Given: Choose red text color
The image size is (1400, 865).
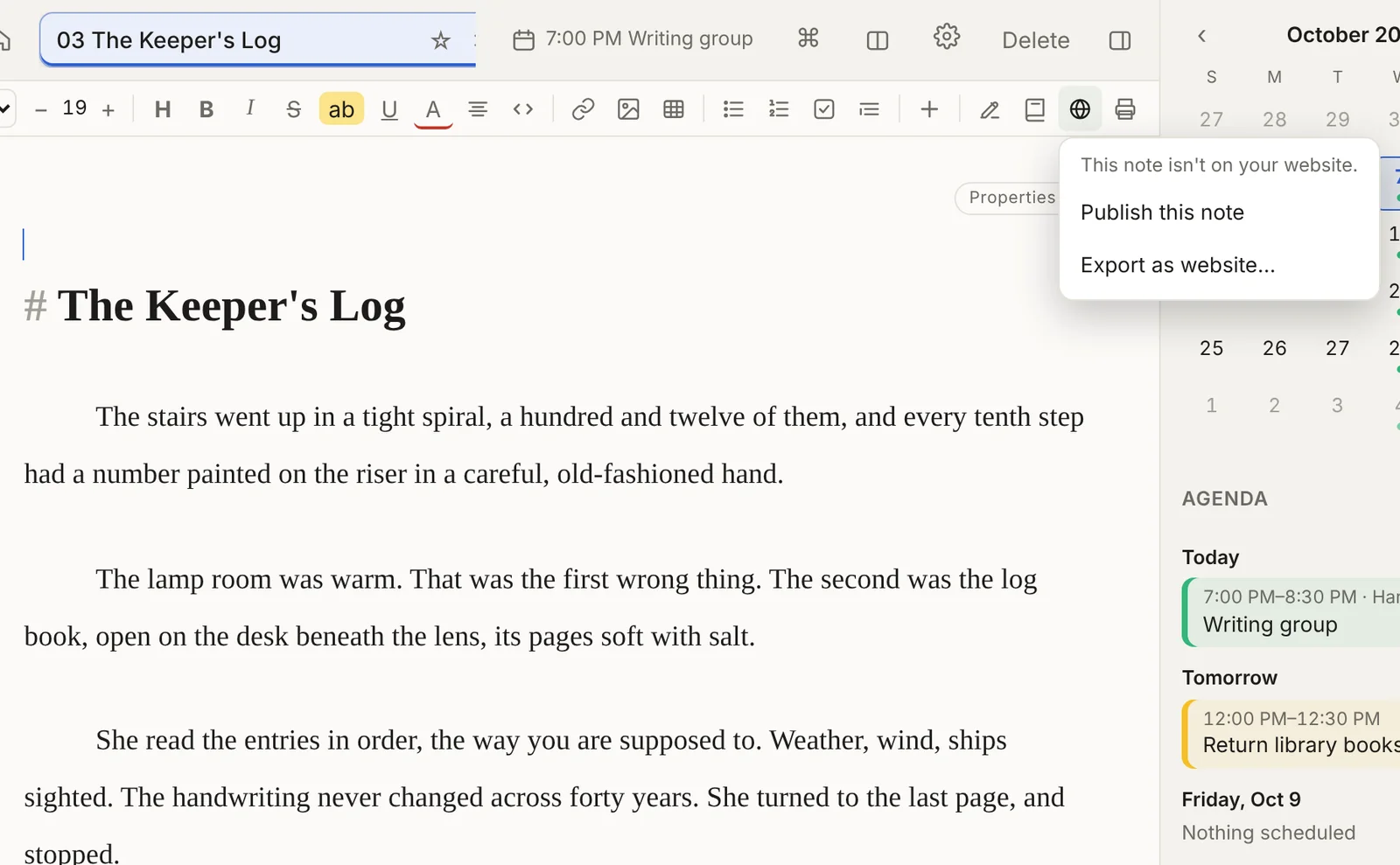Looking at the screenshot, I should [x=433, y=111].
